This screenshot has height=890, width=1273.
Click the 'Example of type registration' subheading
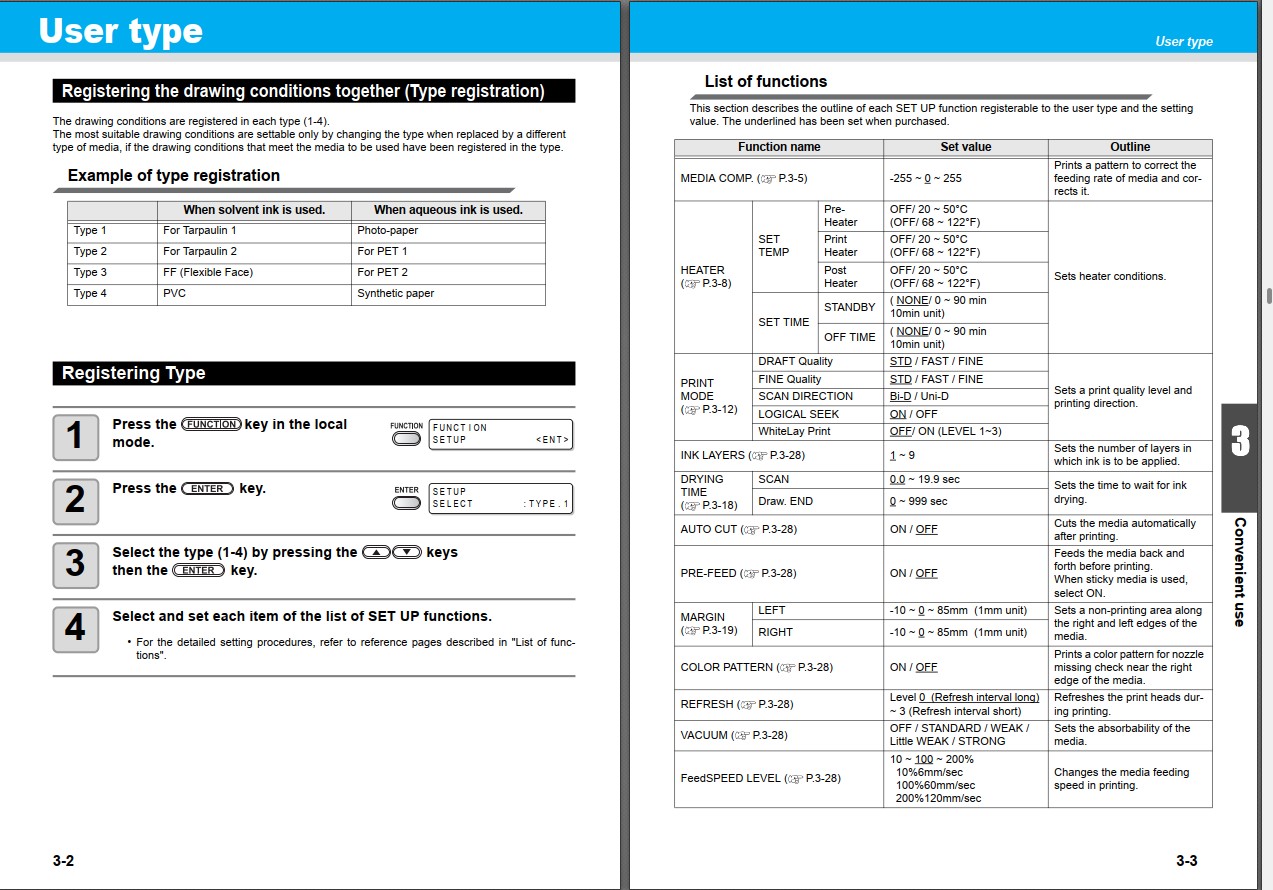pos(174,175)
